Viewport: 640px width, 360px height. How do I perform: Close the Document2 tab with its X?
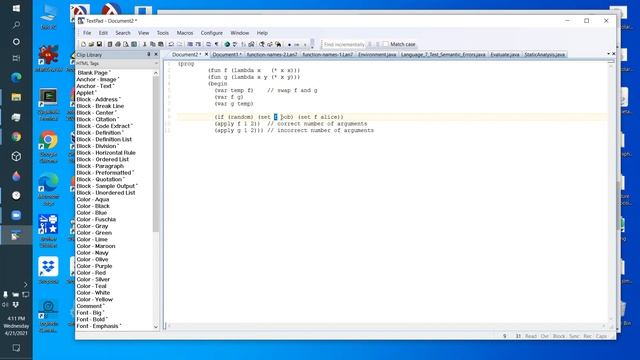[x=206, y=54]
